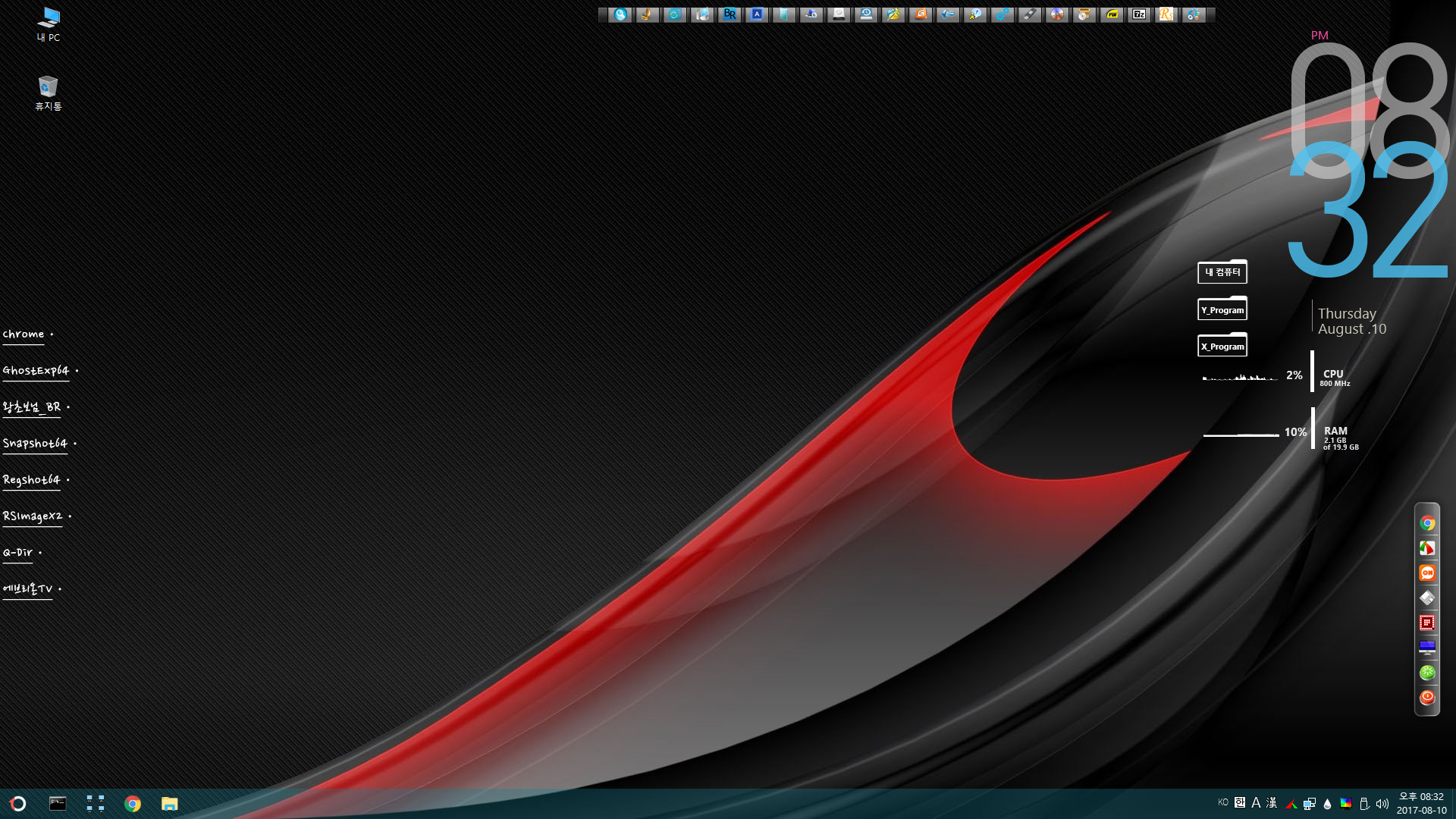This screenshot has width=1456, height=819.
Task: Open the red circle Start button
Action: [18, 804]
